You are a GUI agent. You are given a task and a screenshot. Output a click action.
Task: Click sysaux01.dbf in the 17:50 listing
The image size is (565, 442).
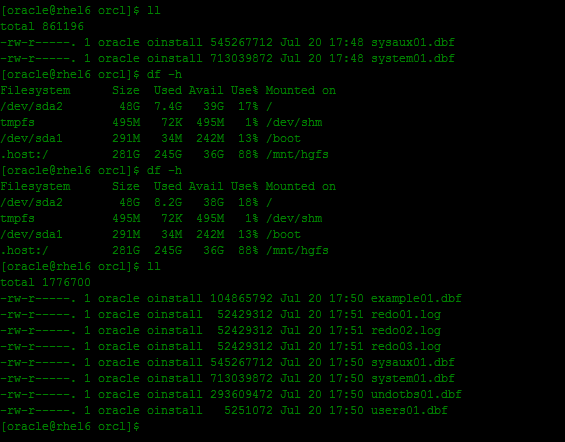413,362
